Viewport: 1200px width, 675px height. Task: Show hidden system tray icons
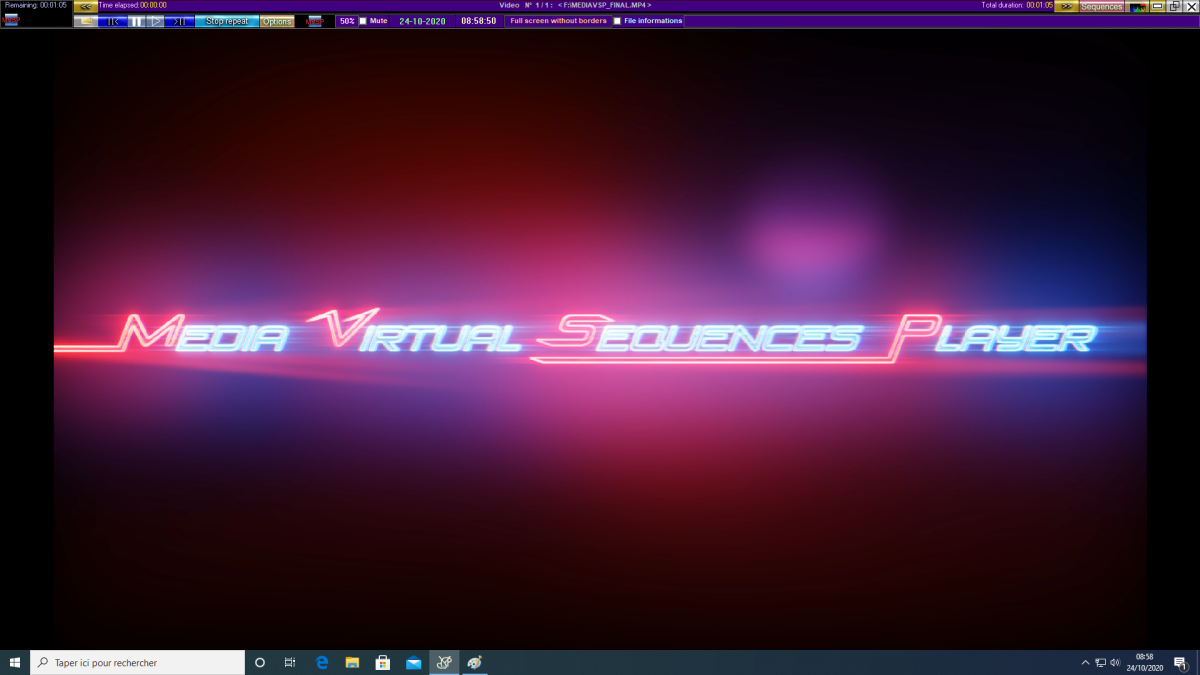pos(1085,662)
